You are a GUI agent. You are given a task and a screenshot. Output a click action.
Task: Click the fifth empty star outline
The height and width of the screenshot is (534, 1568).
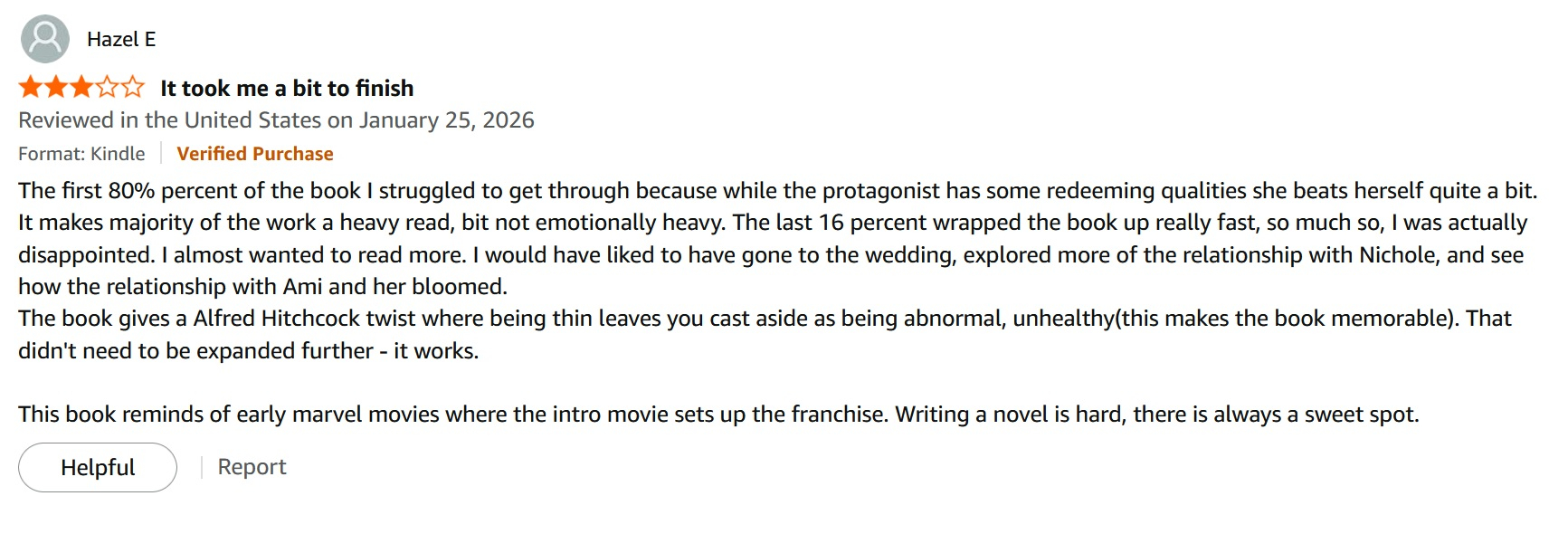(132, 88)
